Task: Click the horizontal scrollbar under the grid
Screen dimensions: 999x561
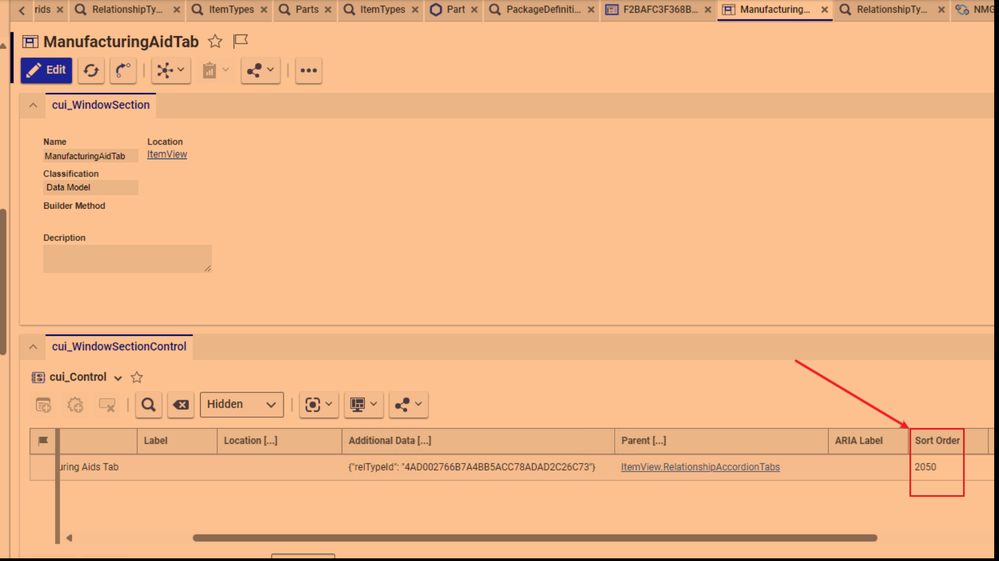Action: click(534, 538)
